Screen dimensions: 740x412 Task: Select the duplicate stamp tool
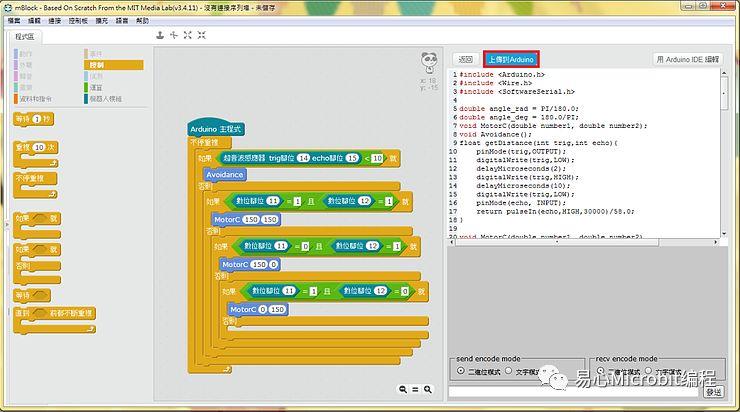pos(160,35)
